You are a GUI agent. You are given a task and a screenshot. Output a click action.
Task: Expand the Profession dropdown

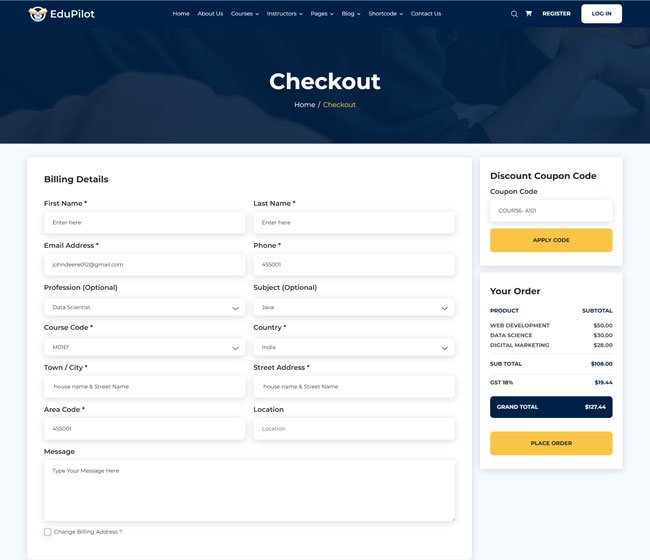145,308
